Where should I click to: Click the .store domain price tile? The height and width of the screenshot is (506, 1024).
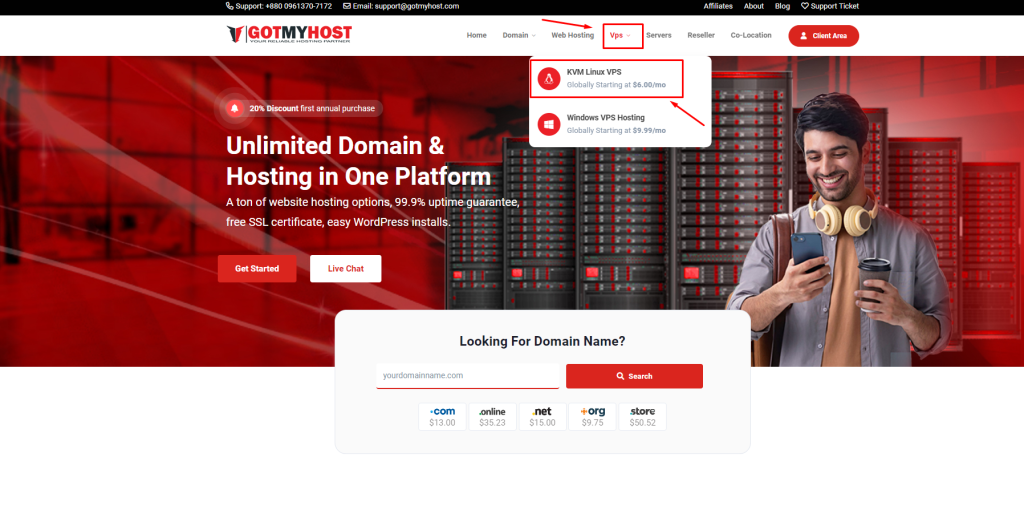point(642,417)
